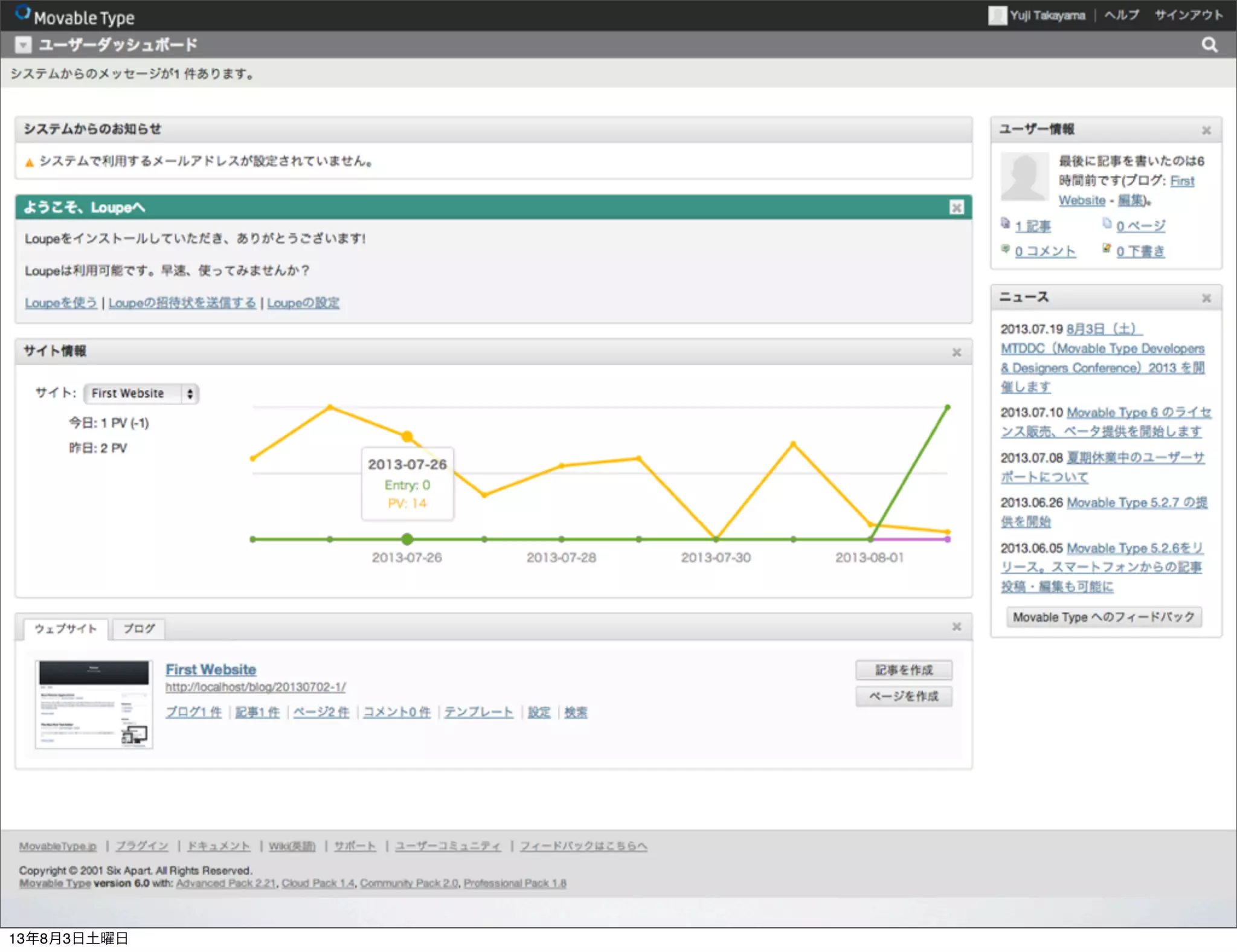Click the ページを作成 button
The width and height of the screenshot is (1237, 952).
coord(904,696)
